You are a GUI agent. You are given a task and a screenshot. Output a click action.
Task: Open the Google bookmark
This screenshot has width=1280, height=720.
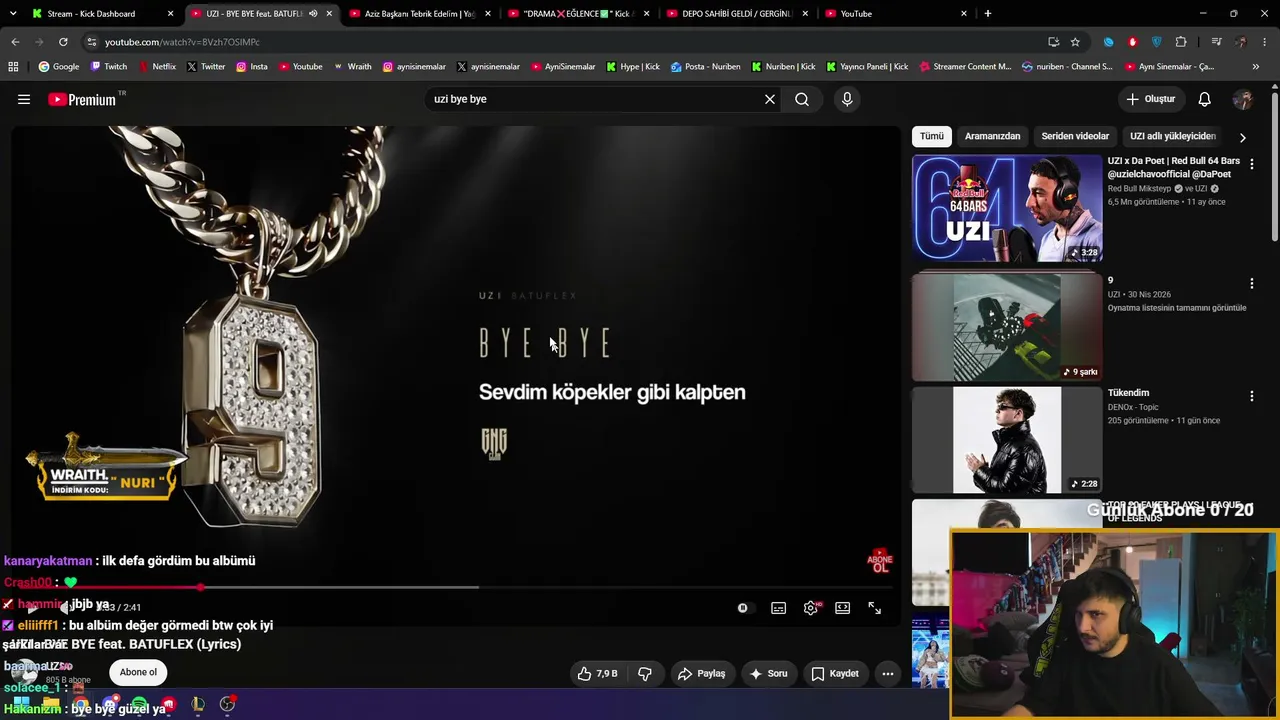click(x=58, y=67)
